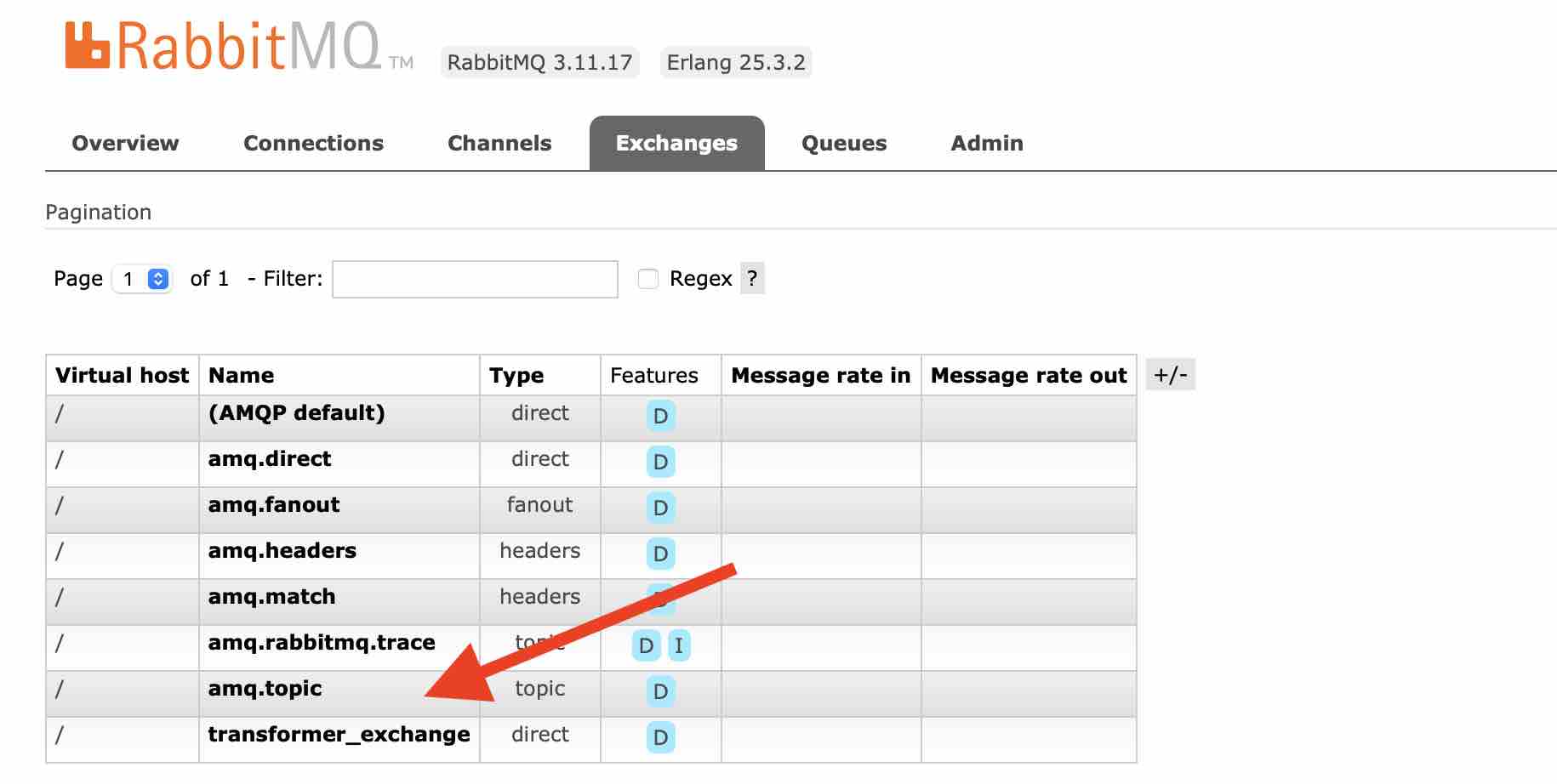The width and height of the screenshot is (1557, 784).
Task: Click the D badge for amq.fanout
Action: coord(660,508)
